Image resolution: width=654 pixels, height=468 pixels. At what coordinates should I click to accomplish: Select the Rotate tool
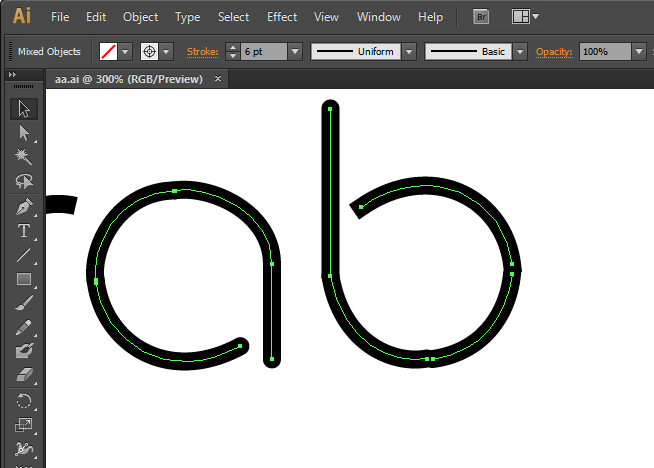(24, 401)
